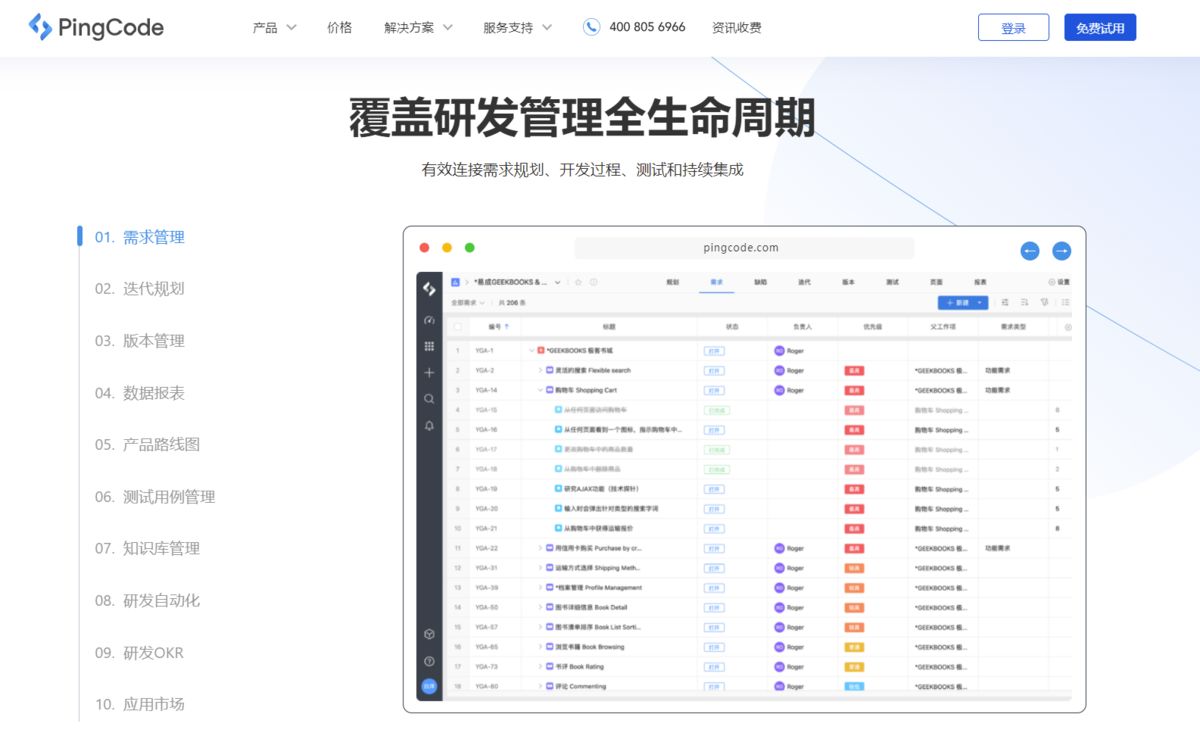Expand the 灵活的搜索 Flexible search row
This screenshot has width=1200, height=736.
540,370
